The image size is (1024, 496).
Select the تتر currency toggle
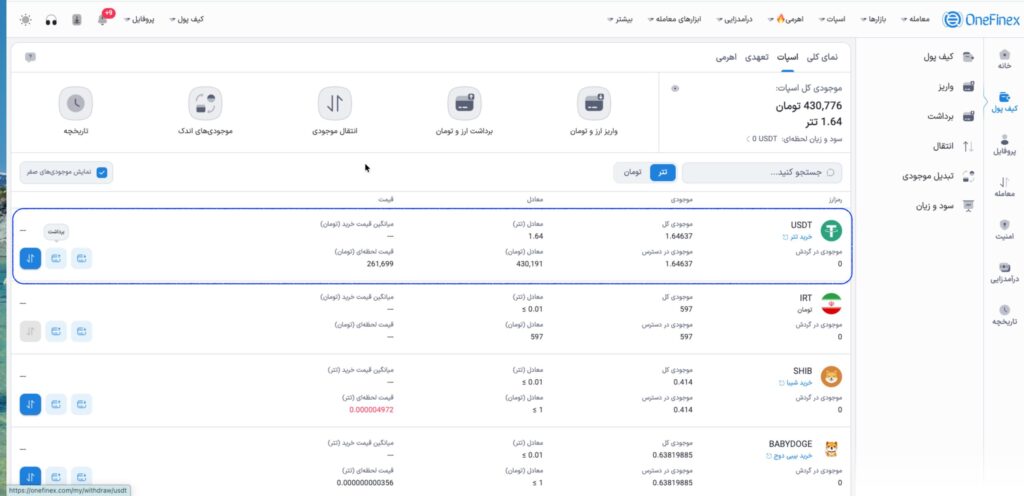[x=662, y=172]
